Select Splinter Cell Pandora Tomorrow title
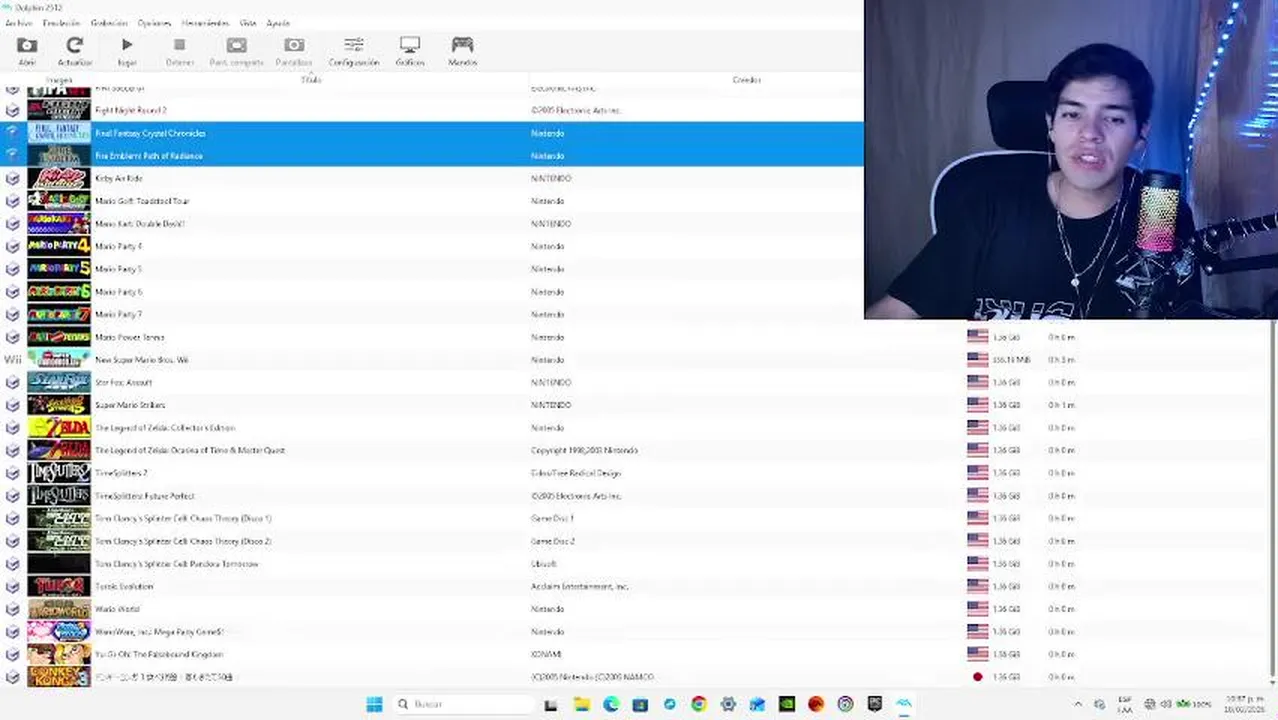 tap(176, 564)
